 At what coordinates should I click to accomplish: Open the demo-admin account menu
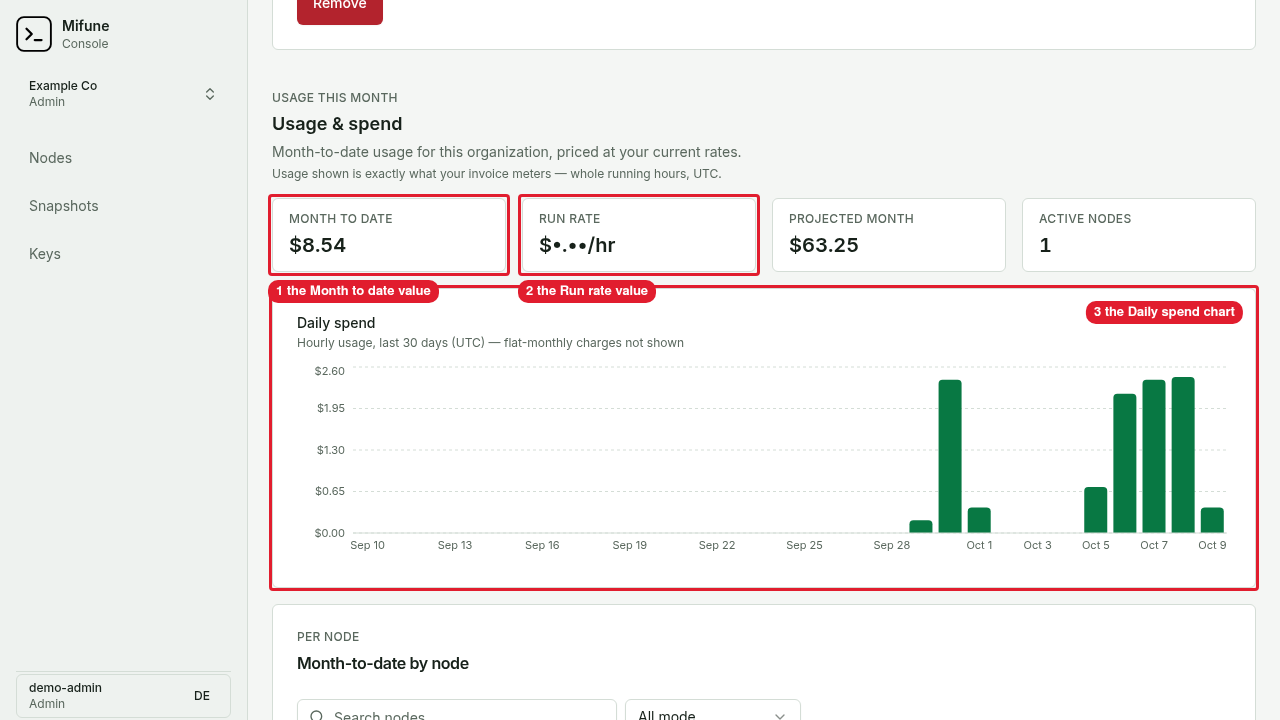click(123, 695)
